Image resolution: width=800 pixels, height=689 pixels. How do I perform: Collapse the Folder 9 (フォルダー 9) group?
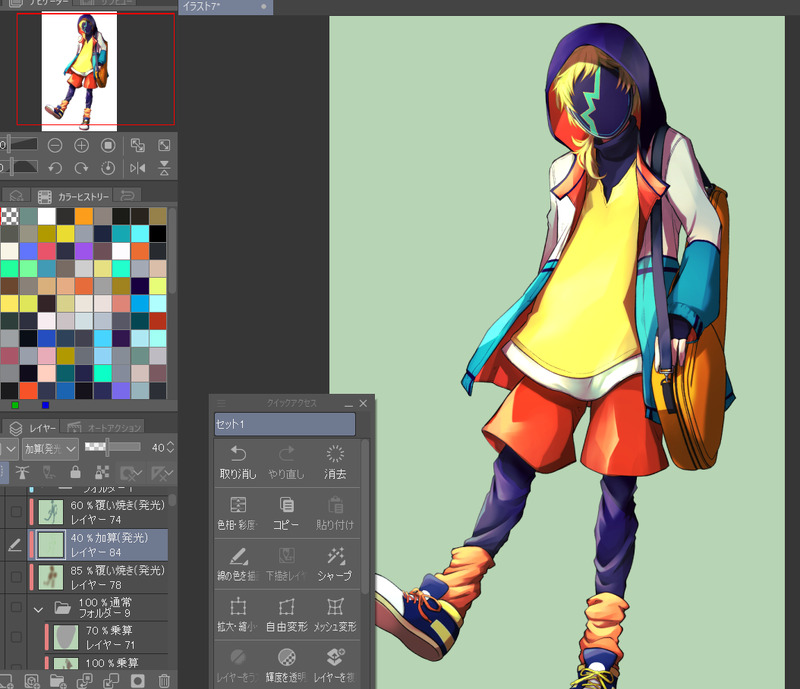coord(39,607)
